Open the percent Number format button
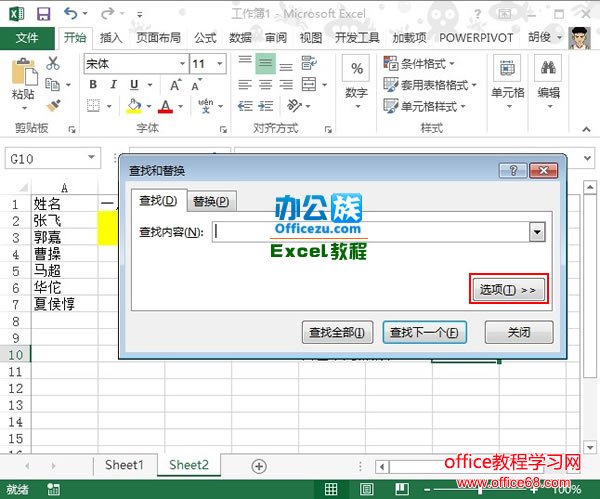The image size is (600, 499). tap(357, 68)
